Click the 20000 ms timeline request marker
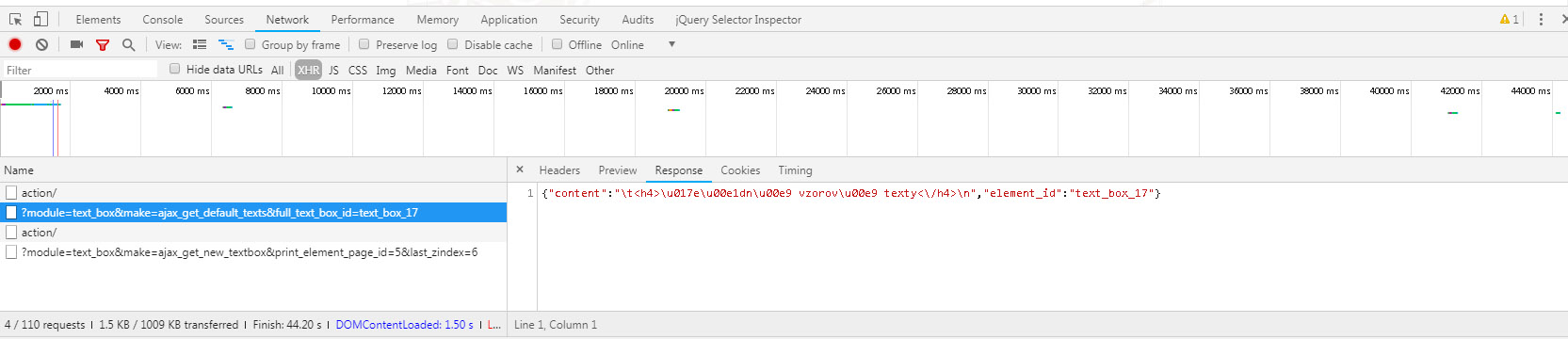This screenshot has height=339, width=1568. (x=673, y=110)
